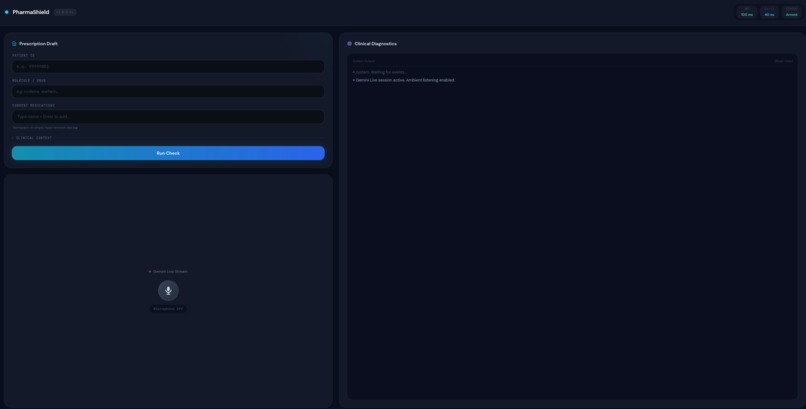
Task: Click the Prescription Draft heading
Action: (x=39, y=44)
